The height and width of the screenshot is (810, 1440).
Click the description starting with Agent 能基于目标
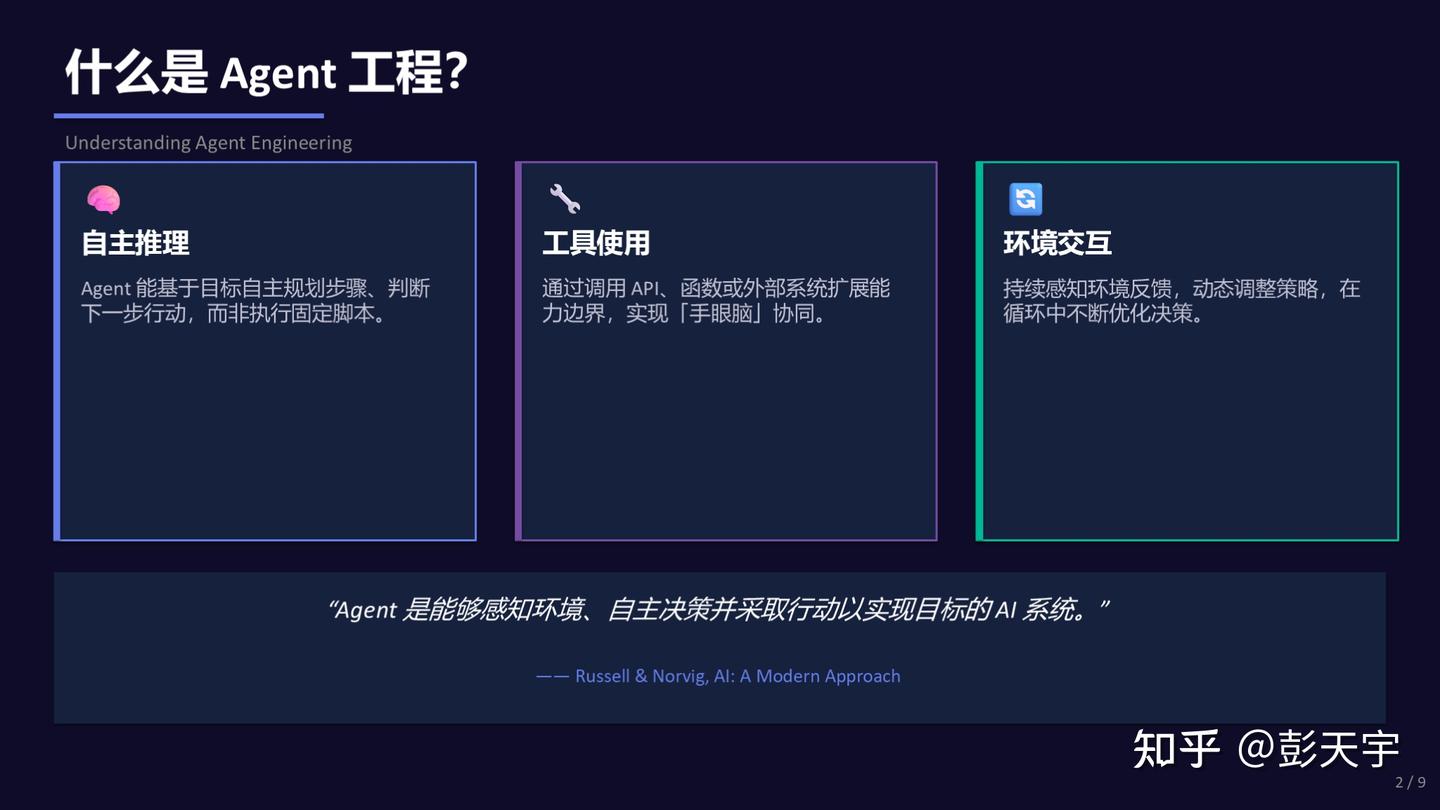tap(256, 301)
